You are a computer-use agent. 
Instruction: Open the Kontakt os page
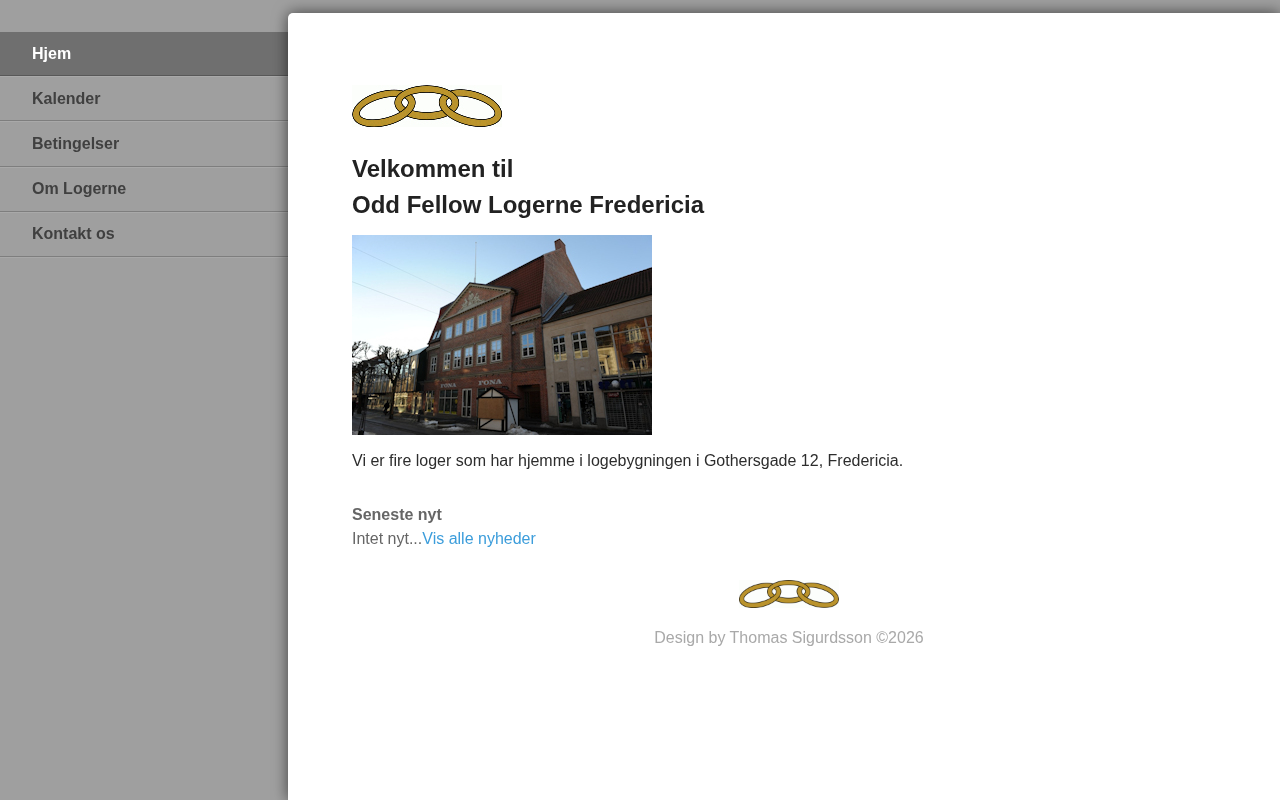tap(144, 234)
